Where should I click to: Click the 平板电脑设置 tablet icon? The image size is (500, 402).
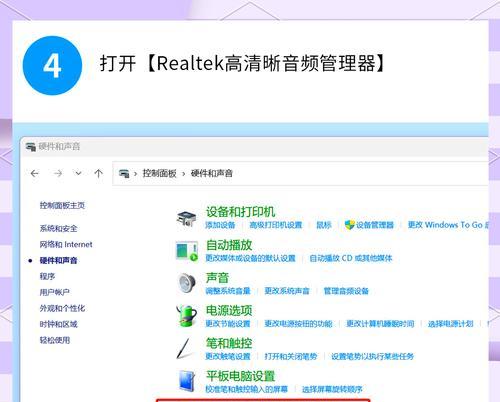tap(187, 381)
